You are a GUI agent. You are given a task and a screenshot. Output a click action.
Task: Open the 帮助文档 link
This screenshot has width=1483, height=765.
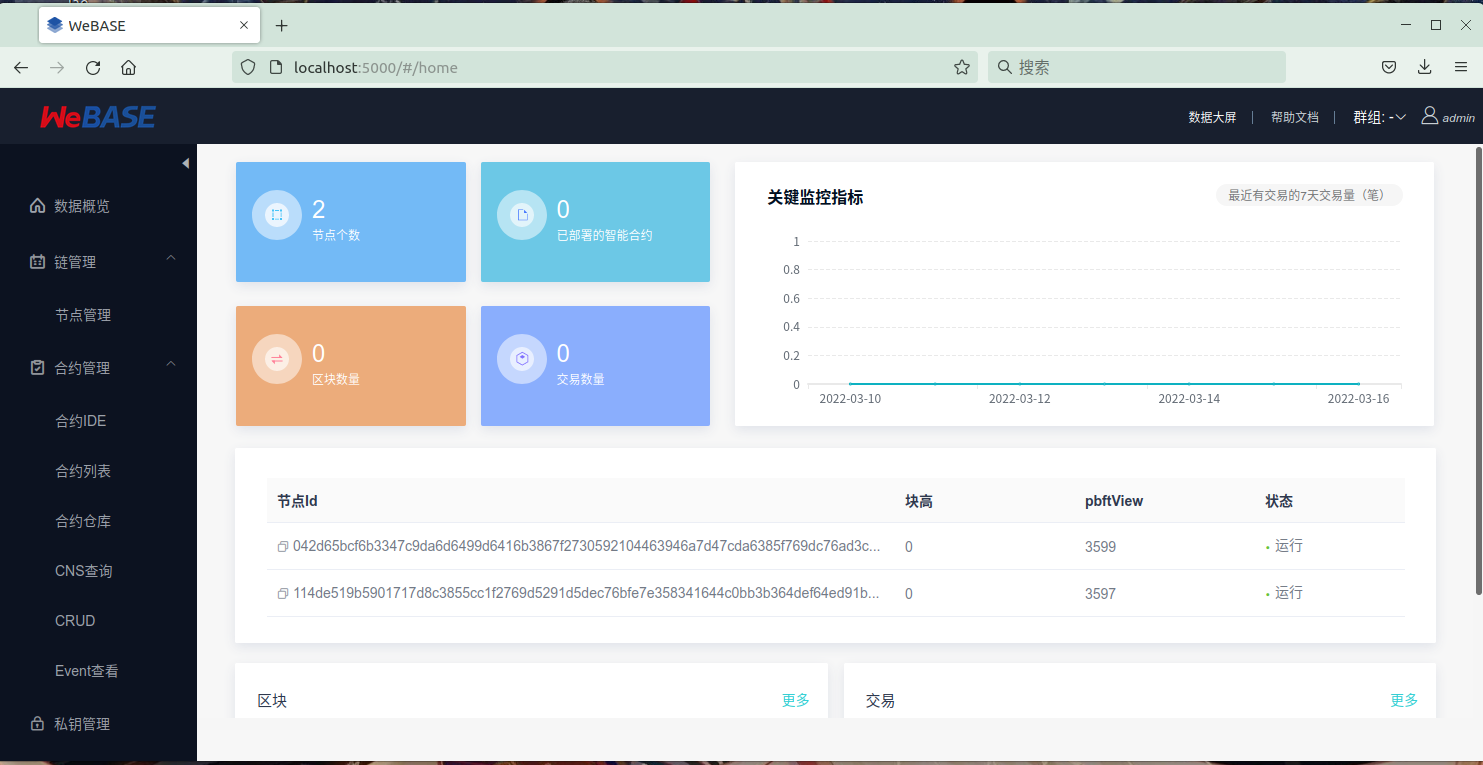1295,117
